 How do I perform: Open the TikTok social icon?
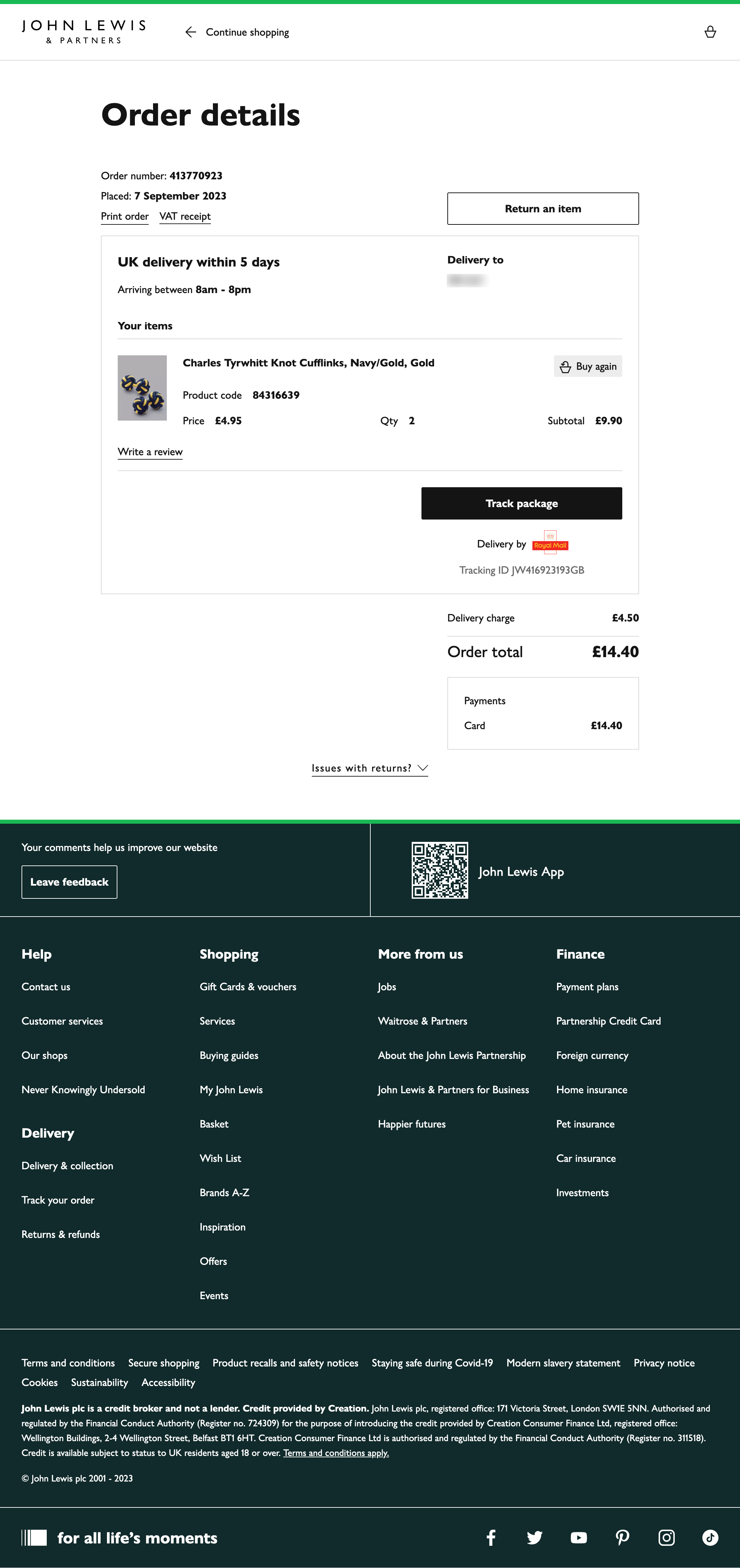(710, 1538)
